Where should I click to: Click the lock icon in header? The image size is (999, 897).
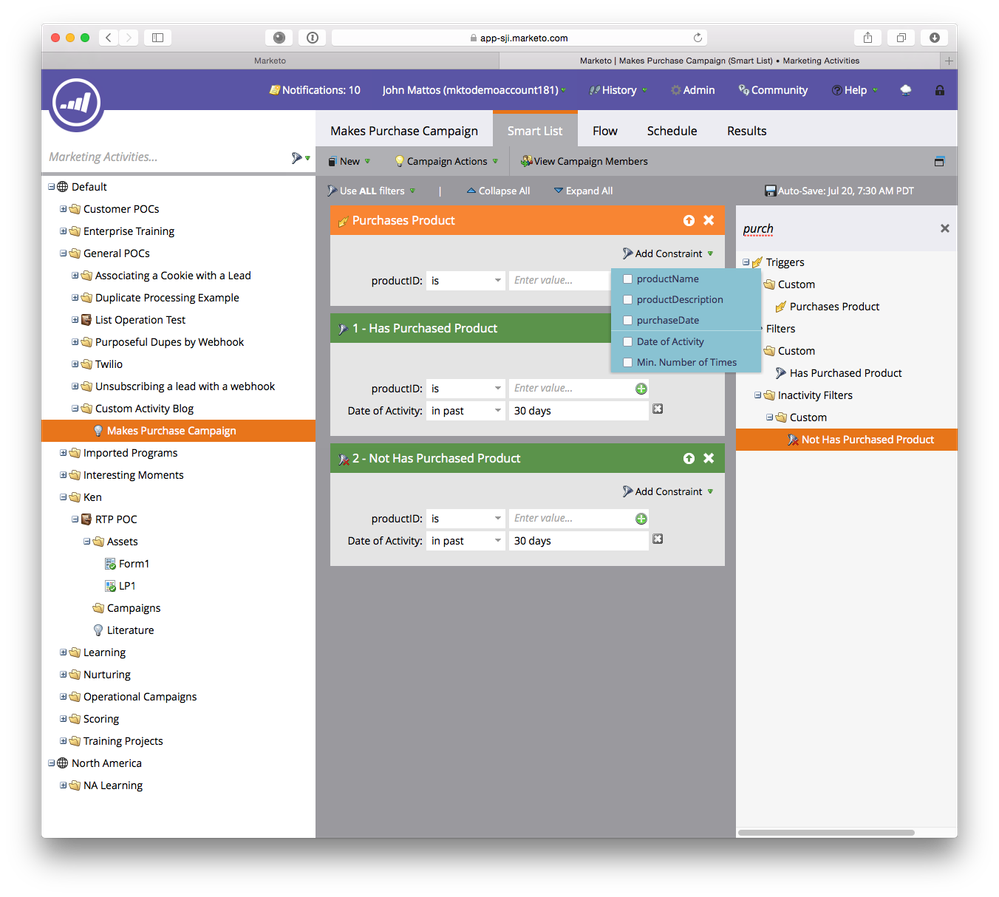pos(940,90)
